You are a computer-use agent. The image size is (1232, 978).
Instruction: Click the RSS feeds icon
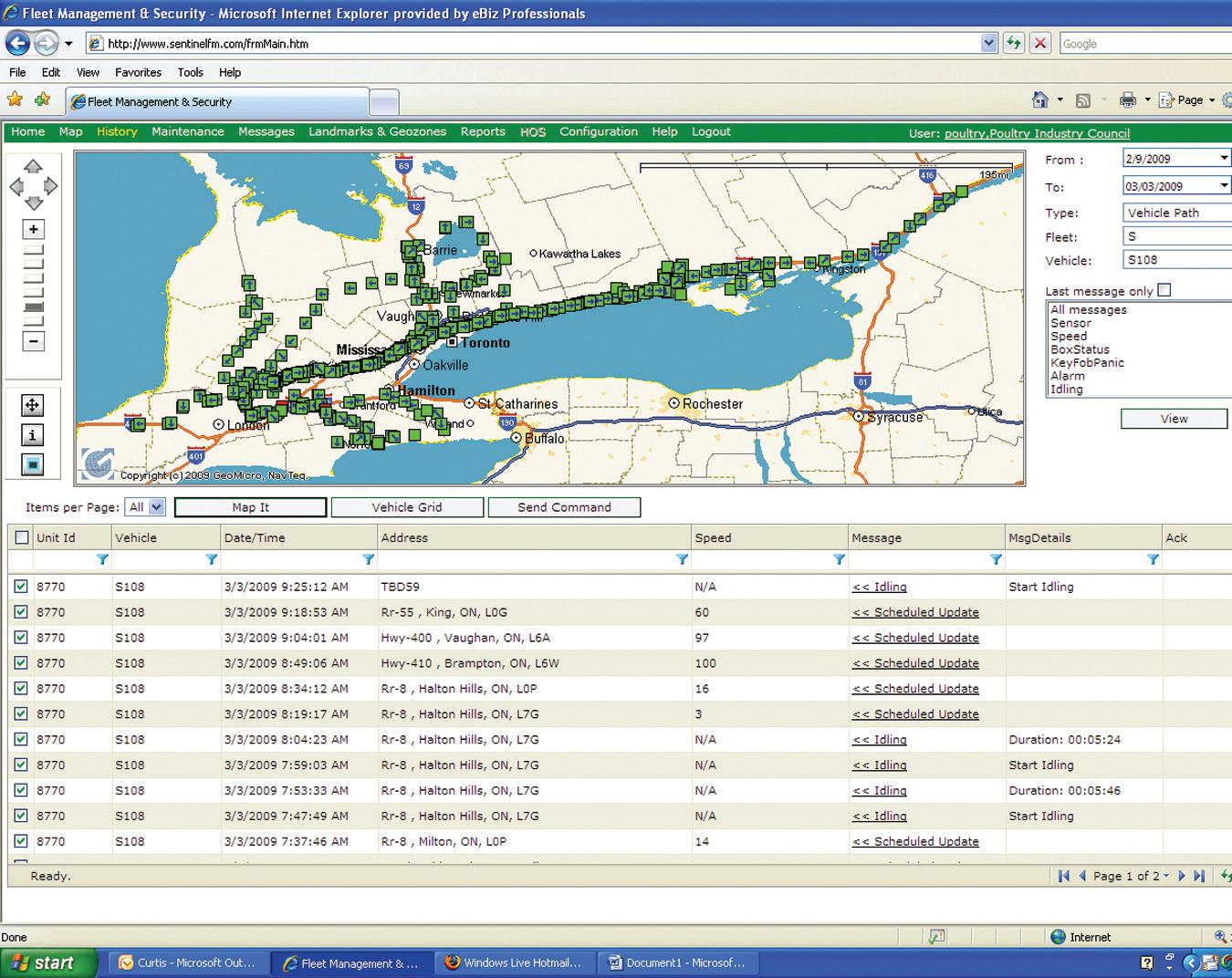click(1083, 100)
